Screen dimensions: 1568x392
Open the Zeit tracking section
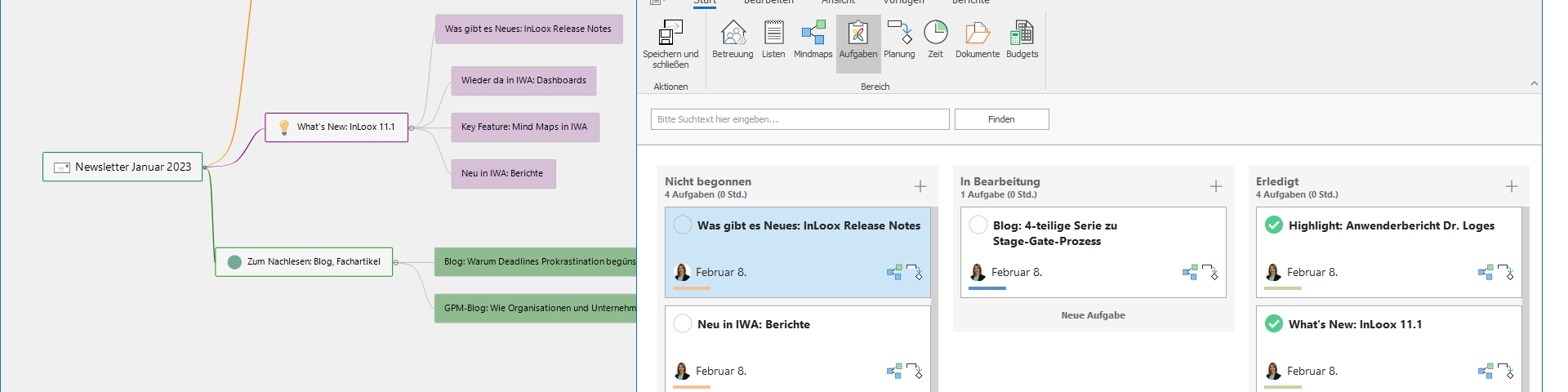[x=935, y=33]
